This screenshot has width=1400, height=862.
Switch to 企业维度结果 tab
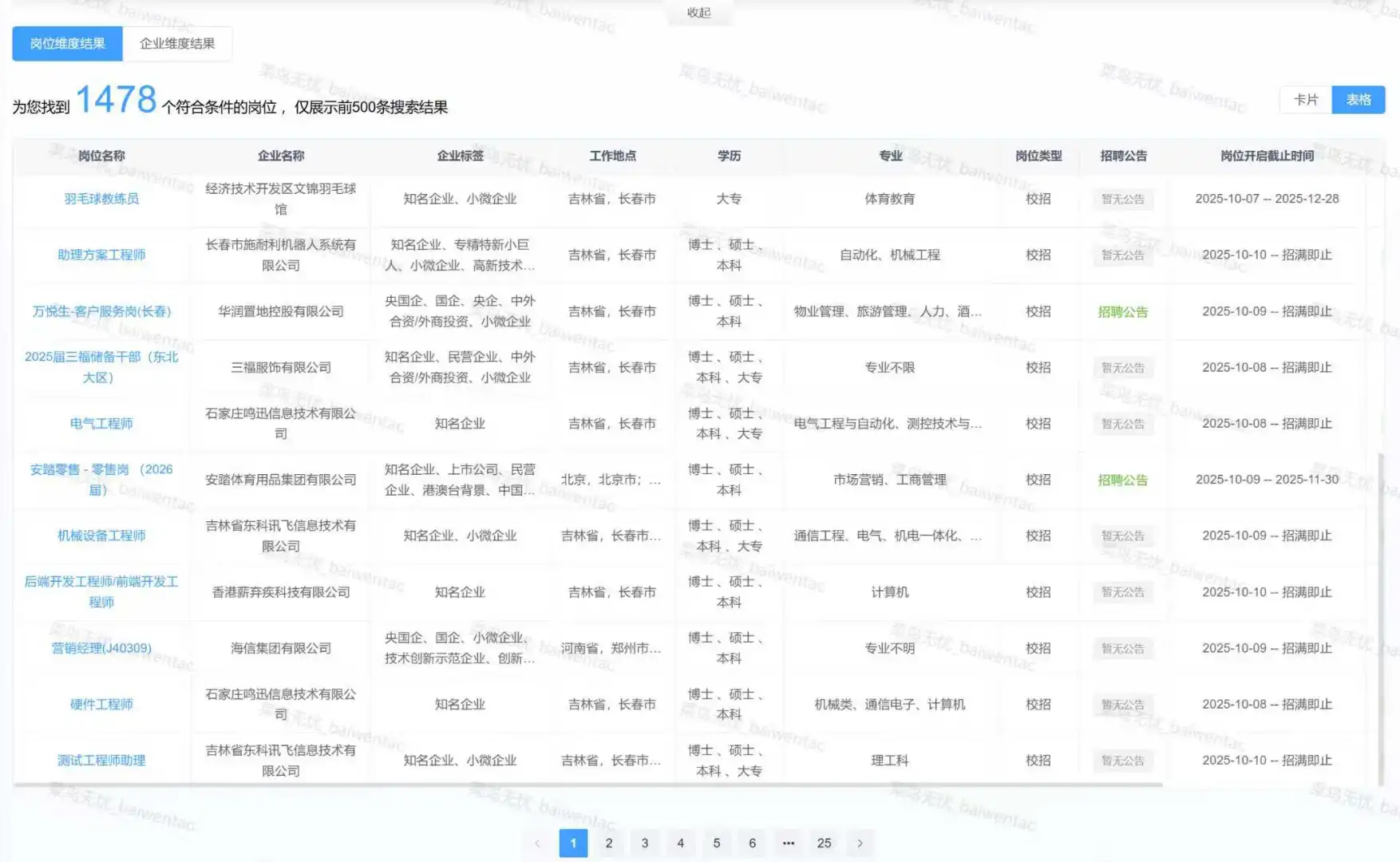click(178, 44)
